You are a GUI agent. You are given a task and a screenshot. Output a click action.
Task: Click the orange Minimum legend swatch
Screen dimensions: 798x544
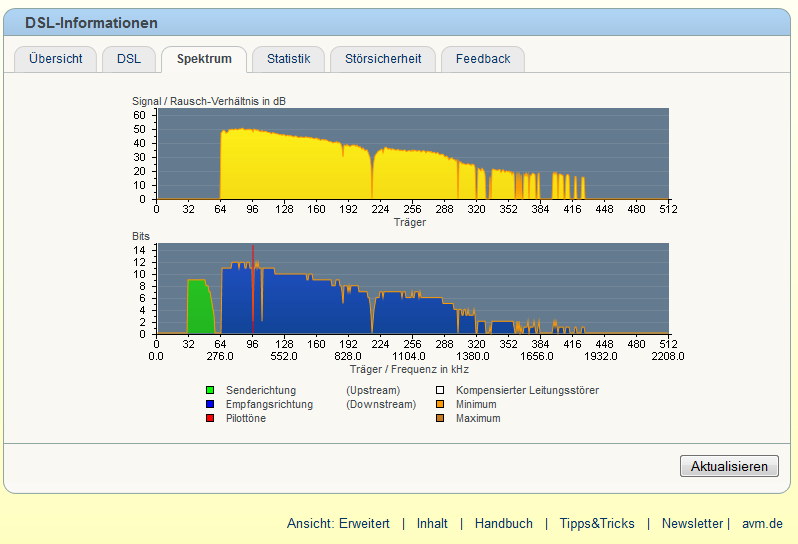440,404
